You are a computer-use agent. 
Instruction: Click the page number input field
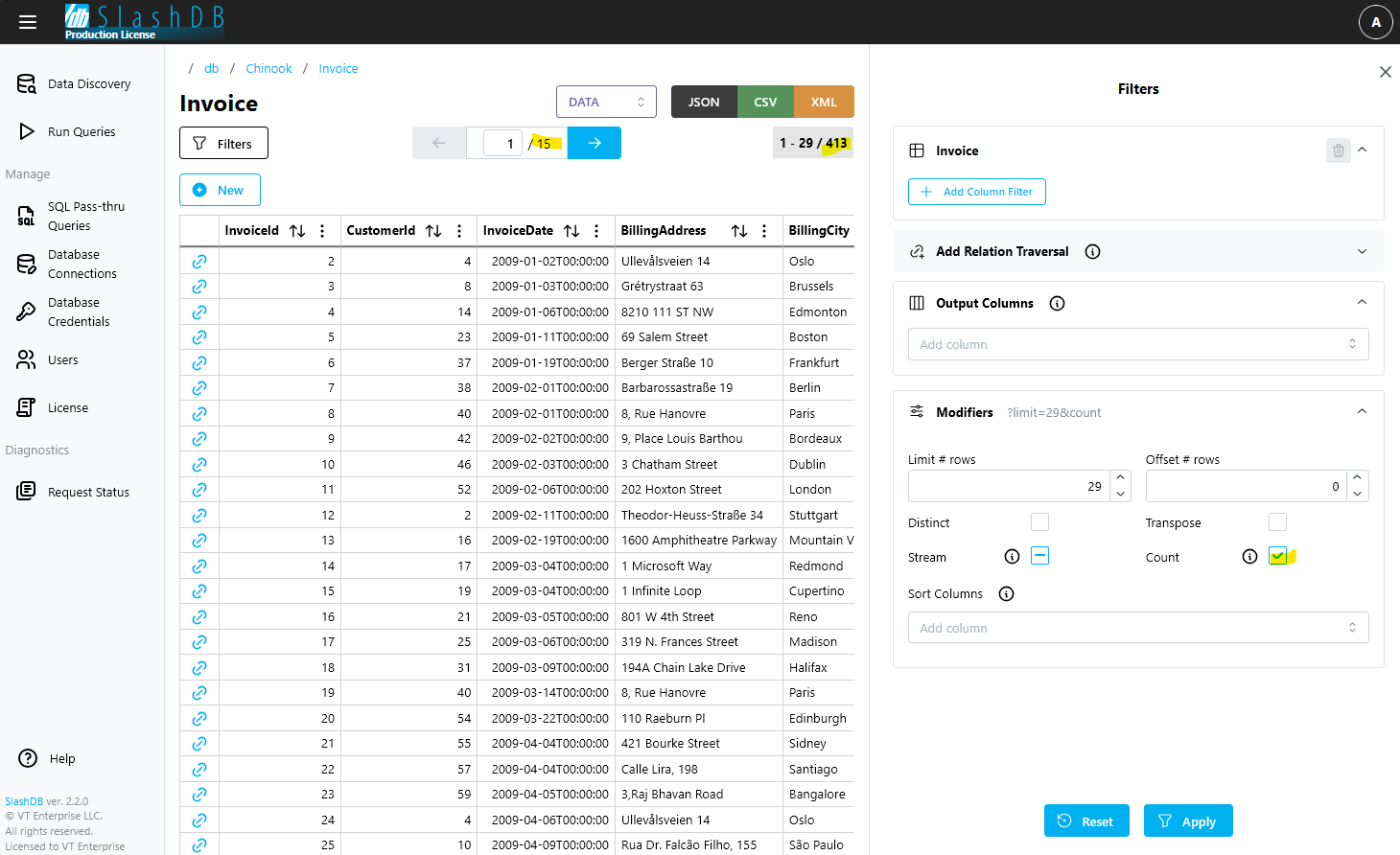(502, 144)
